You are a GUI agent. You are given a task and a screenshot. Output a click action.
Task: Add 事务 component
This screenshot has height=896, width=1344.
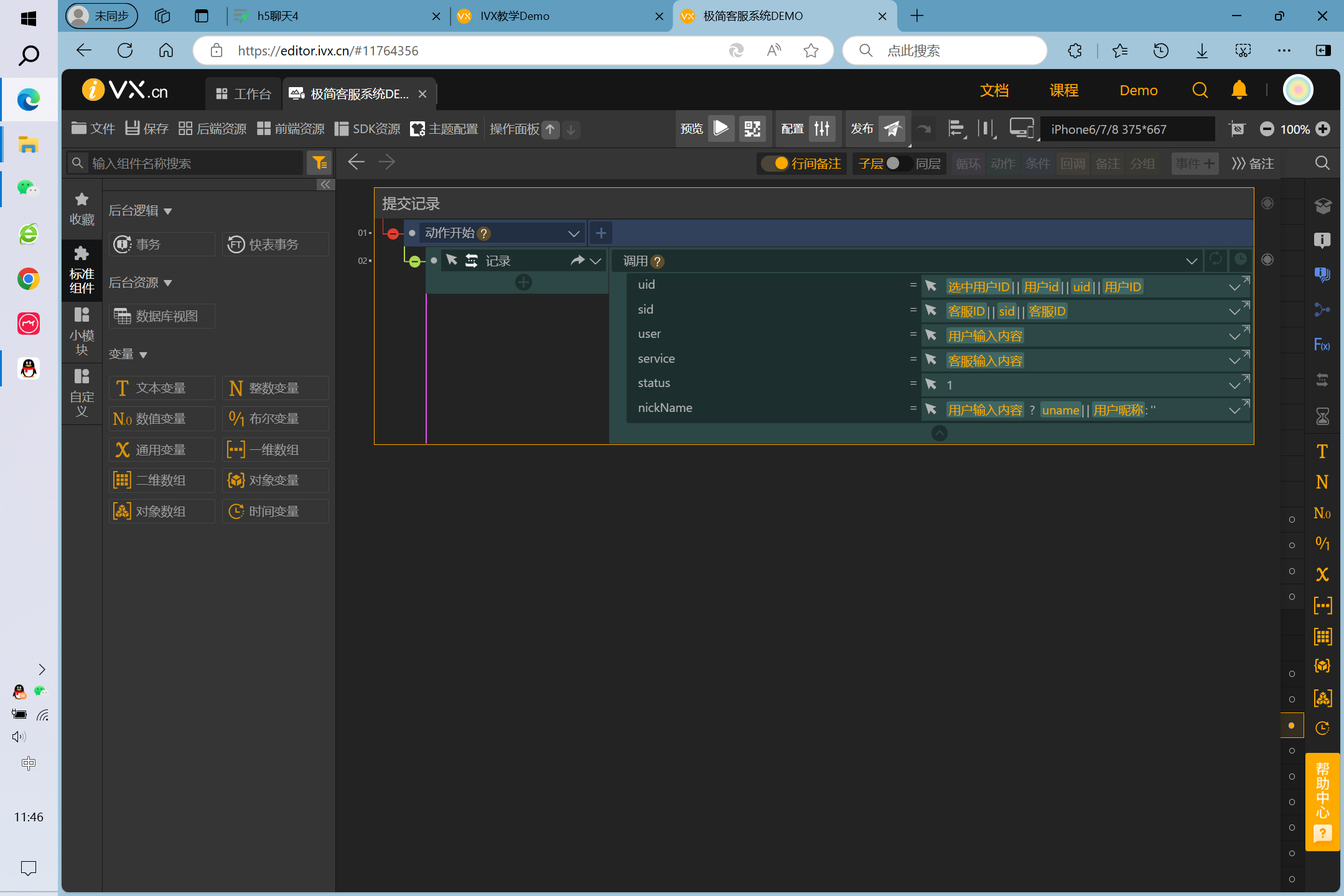162,245
